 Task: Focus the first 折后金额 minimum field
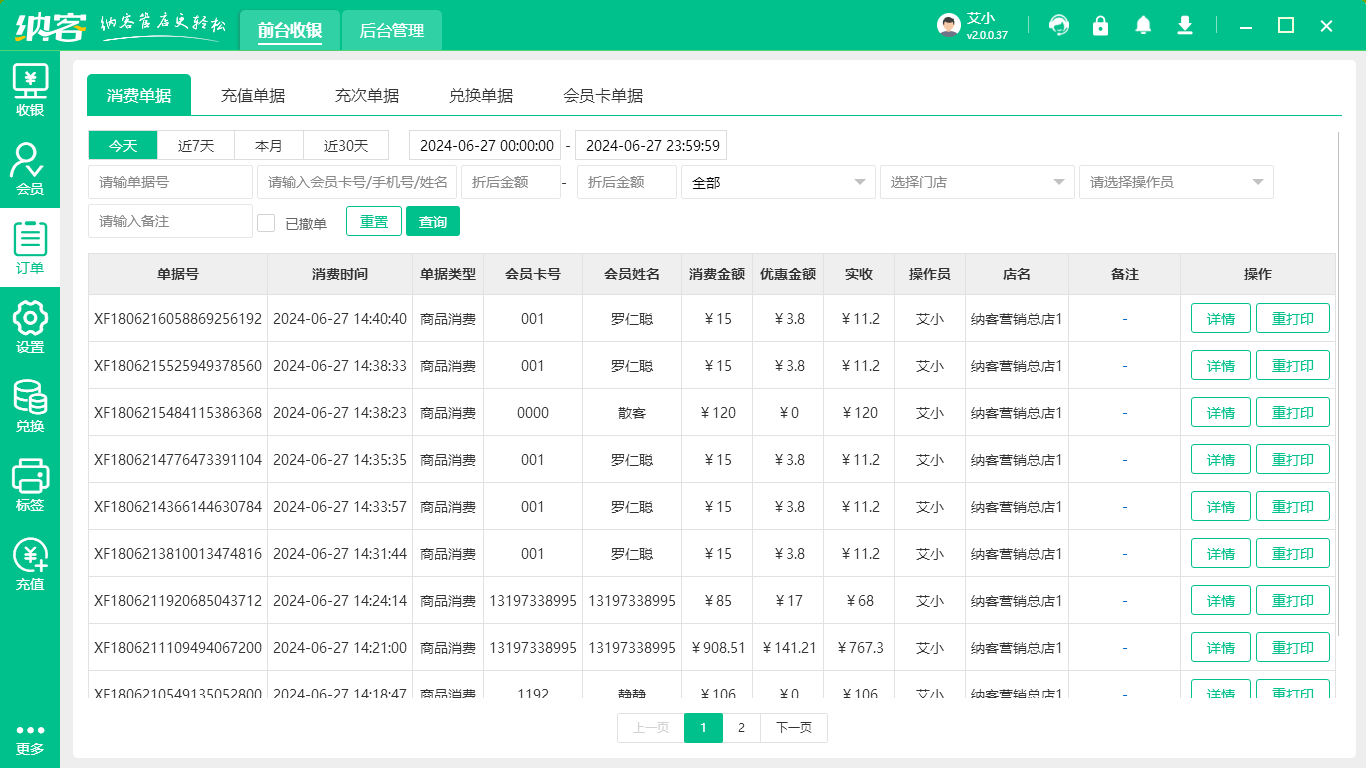point(511,182)
